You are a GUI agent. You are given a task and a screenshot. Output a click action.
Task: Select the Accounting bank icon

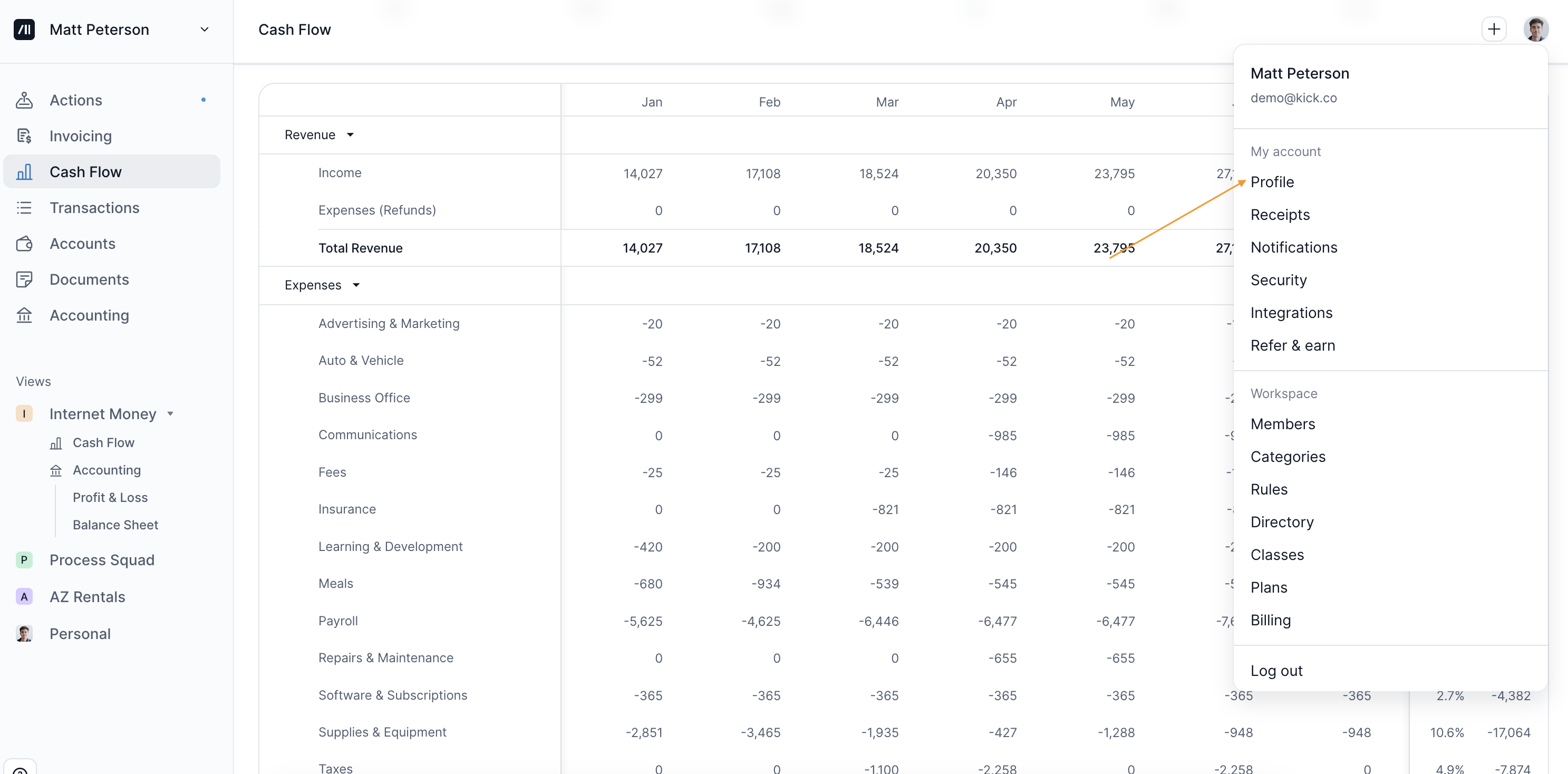(x=24, y=315)
